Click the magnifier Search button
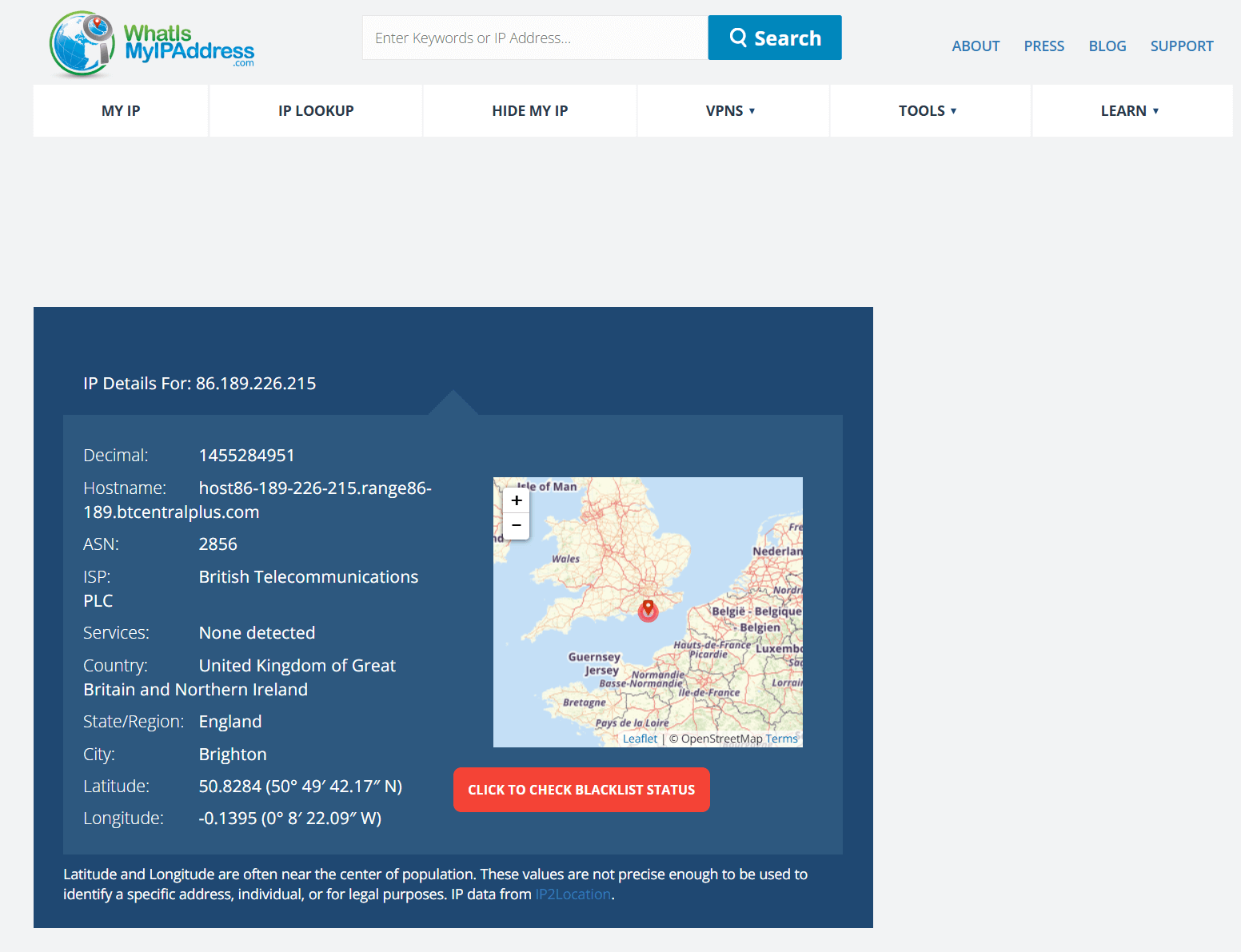 tap(774, 38)
